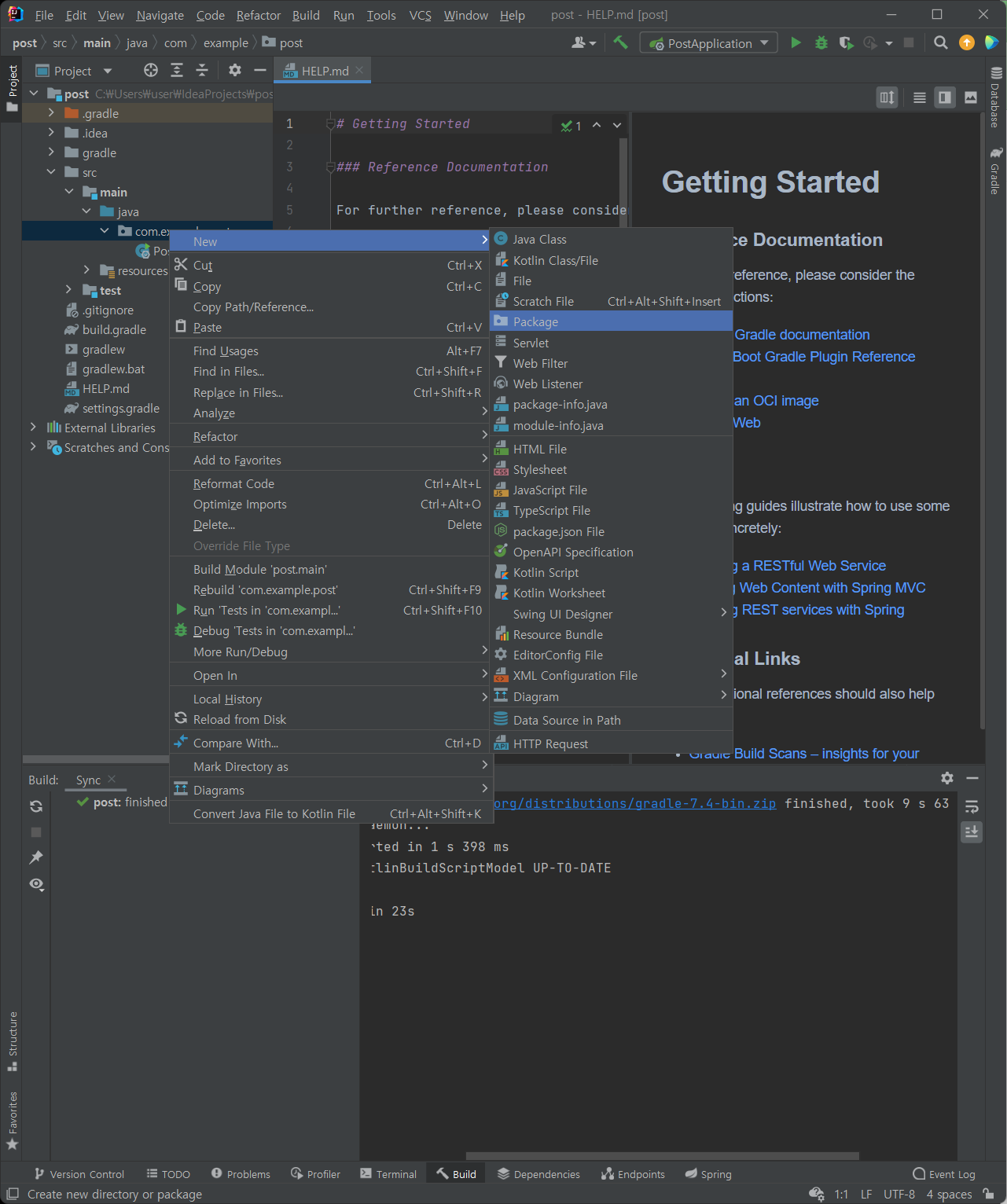Expand the test folder

pyautogui.click(x=68, y=289)
